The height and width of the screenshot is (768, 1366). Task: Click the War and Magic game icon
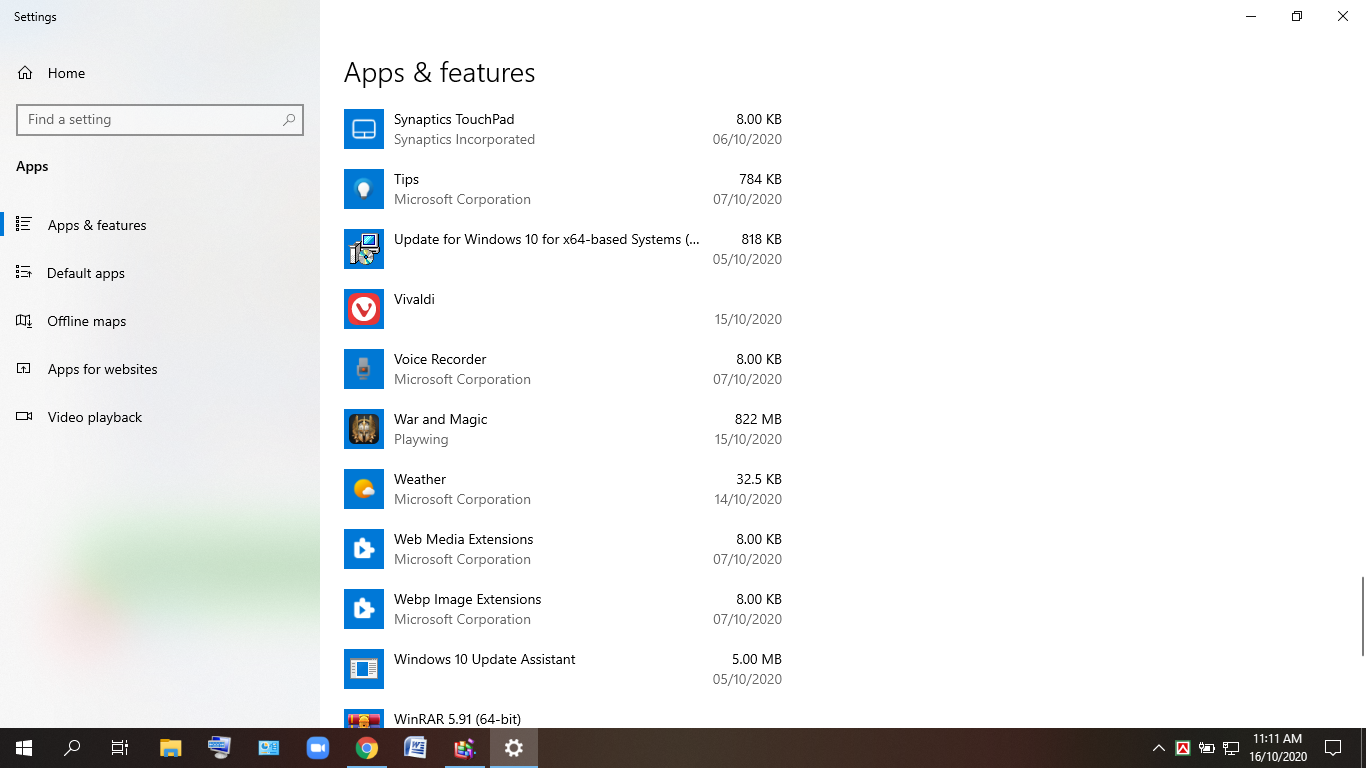click(364, 429)
